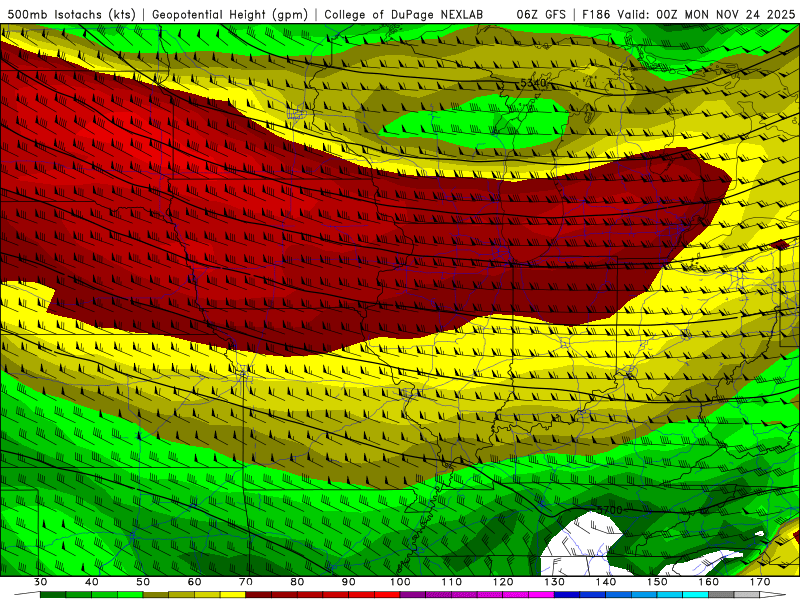Click the 120 value on the color scale
The image size is (800, 600).
coord(503,582)
